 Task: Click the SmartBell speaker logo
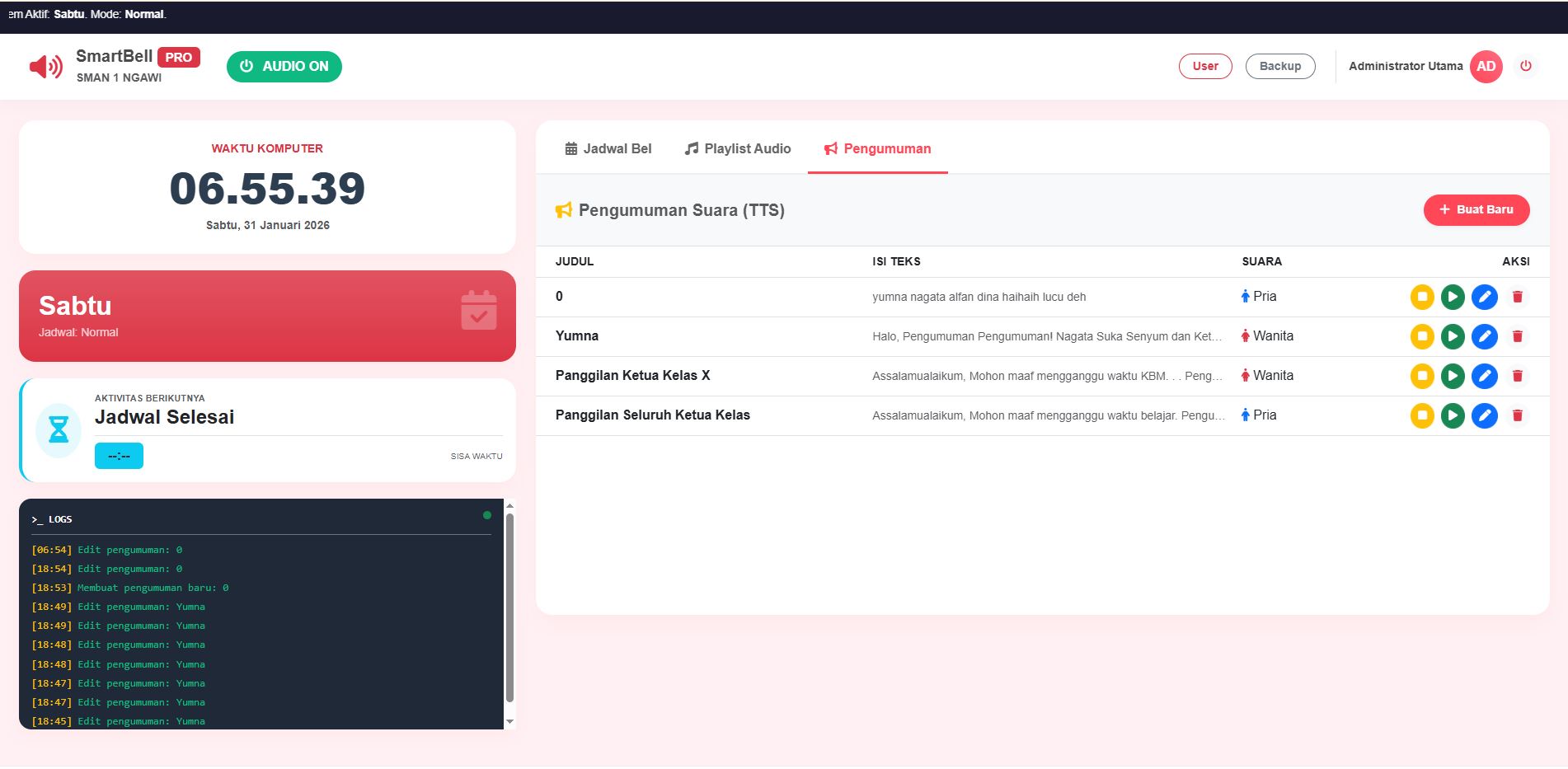point(45,67)
